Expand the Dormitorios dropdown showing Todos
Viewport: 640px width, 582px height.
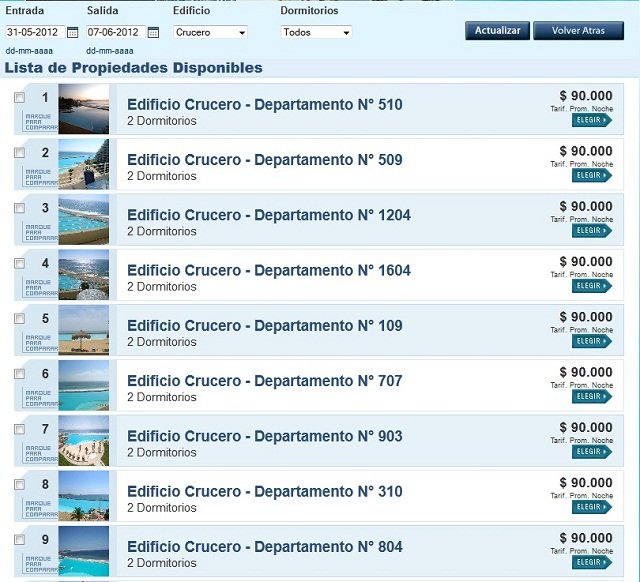[x=316, y=32]
